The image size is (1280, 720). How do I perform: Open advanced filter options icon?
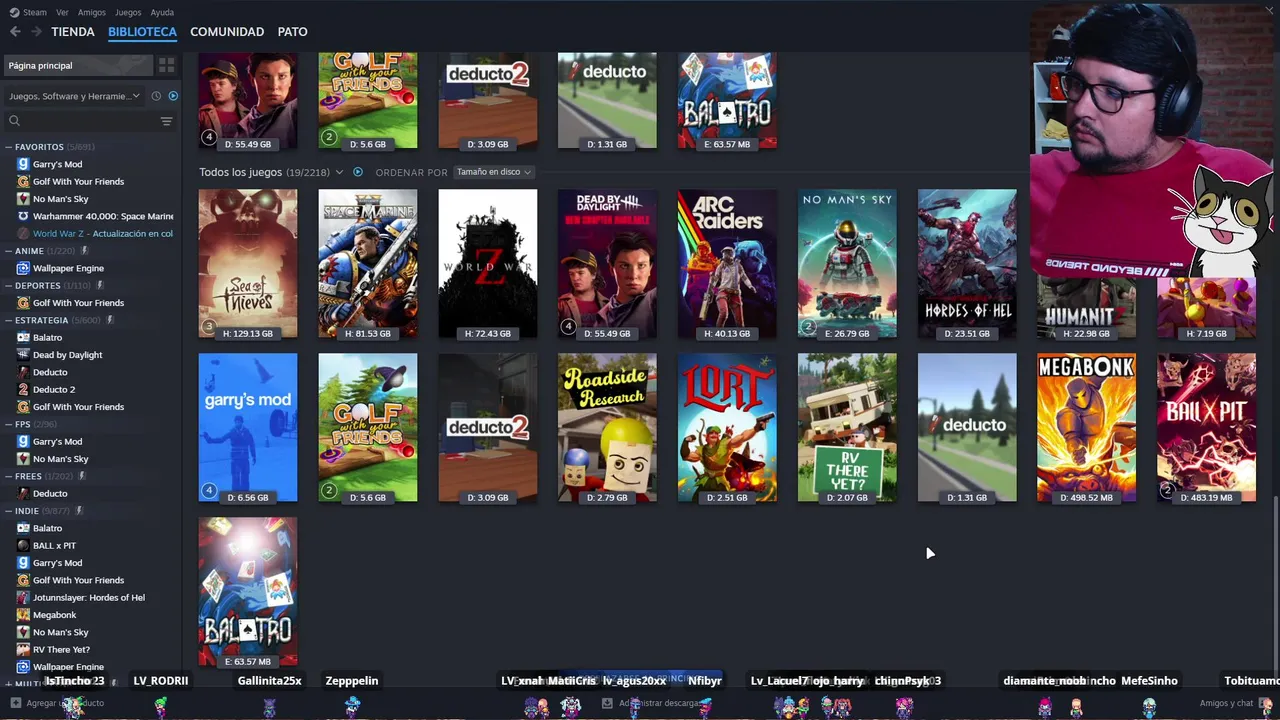click(x=166, y=121)
